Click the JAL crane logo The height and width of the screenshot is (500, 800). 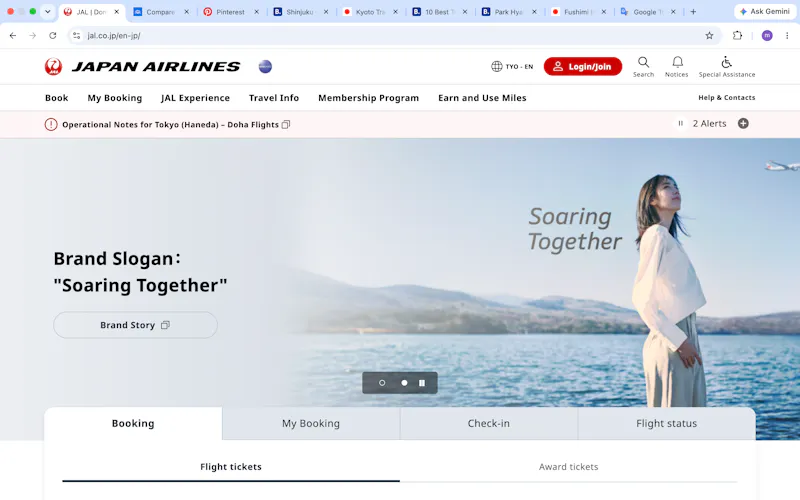[53, 66]
